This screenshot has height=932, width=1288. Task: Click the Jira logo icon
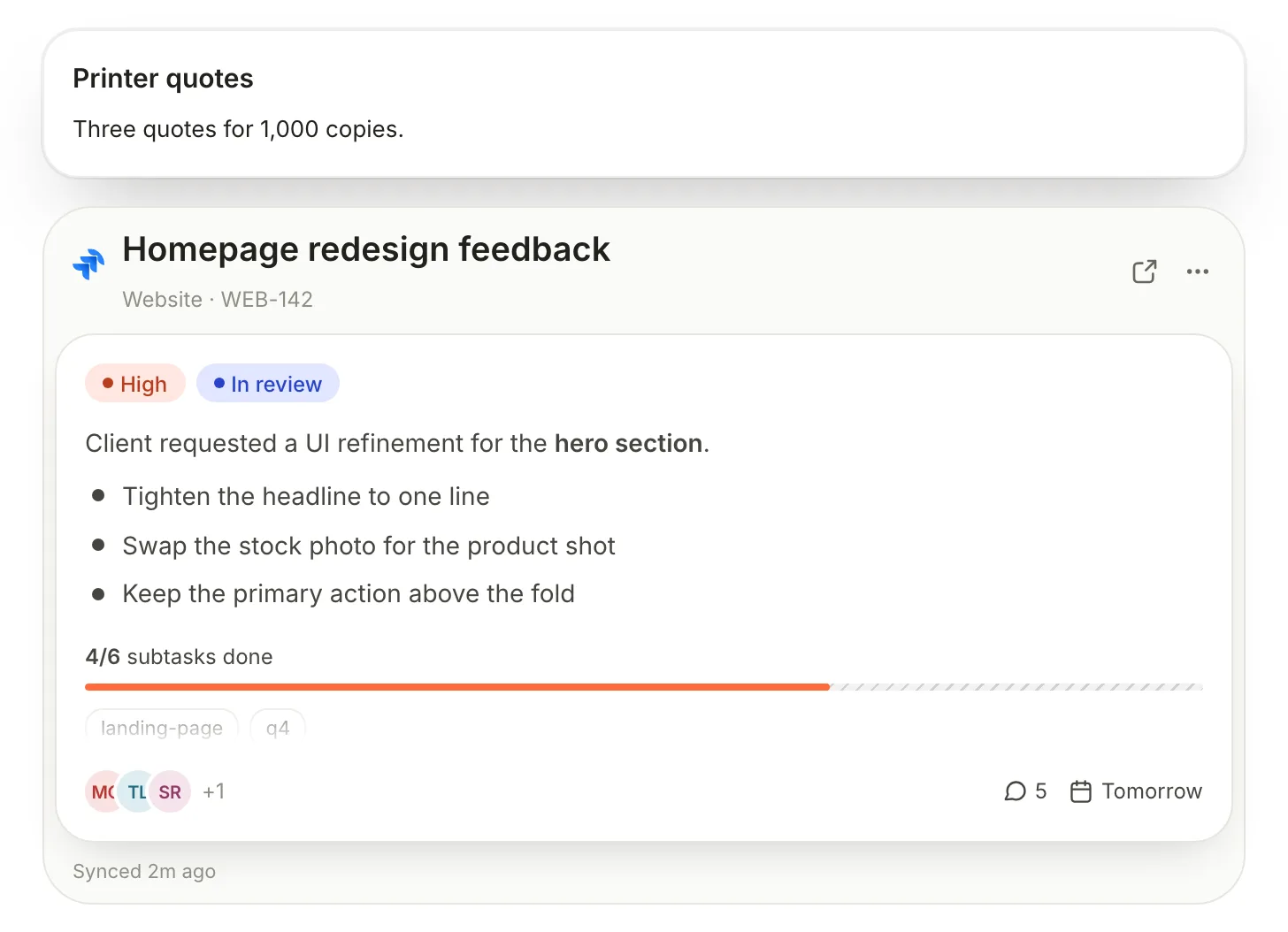88,264
